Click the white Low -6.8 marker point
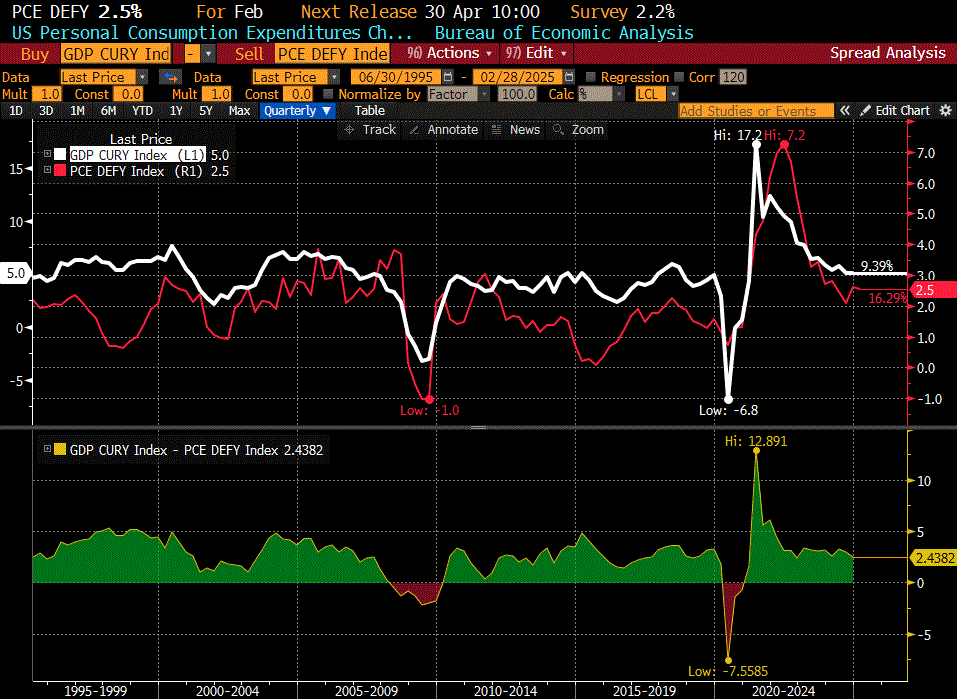Image resolution: width=957 pixels, height=699 pixels. [x=728, y=399]
